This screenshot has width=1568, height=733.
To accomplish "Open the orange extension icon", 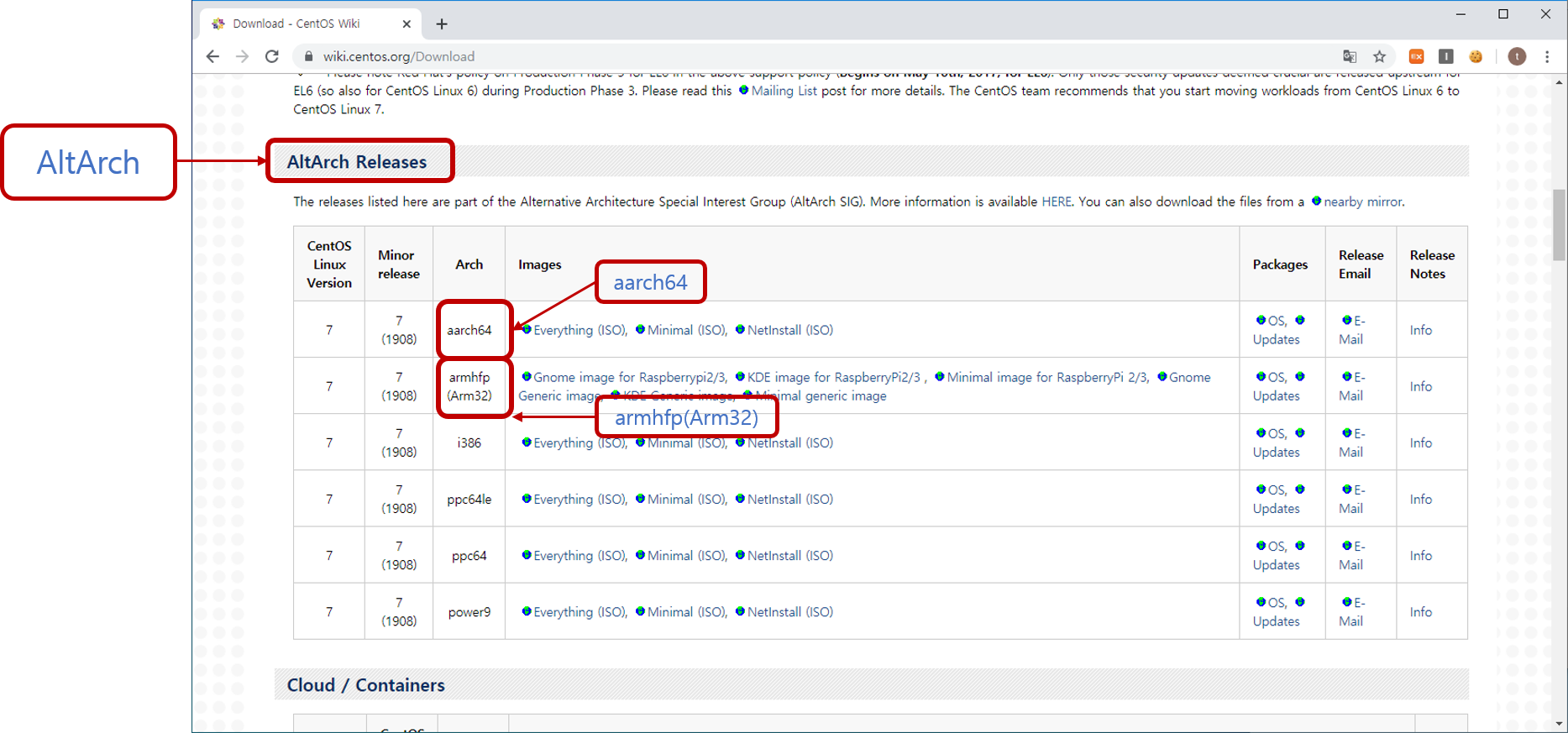I will coord(1416,56).
